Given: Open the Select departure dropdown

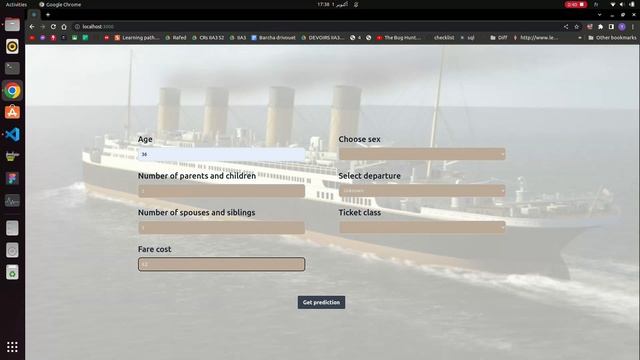Looking at the screenshot, I should coord(422,191).
